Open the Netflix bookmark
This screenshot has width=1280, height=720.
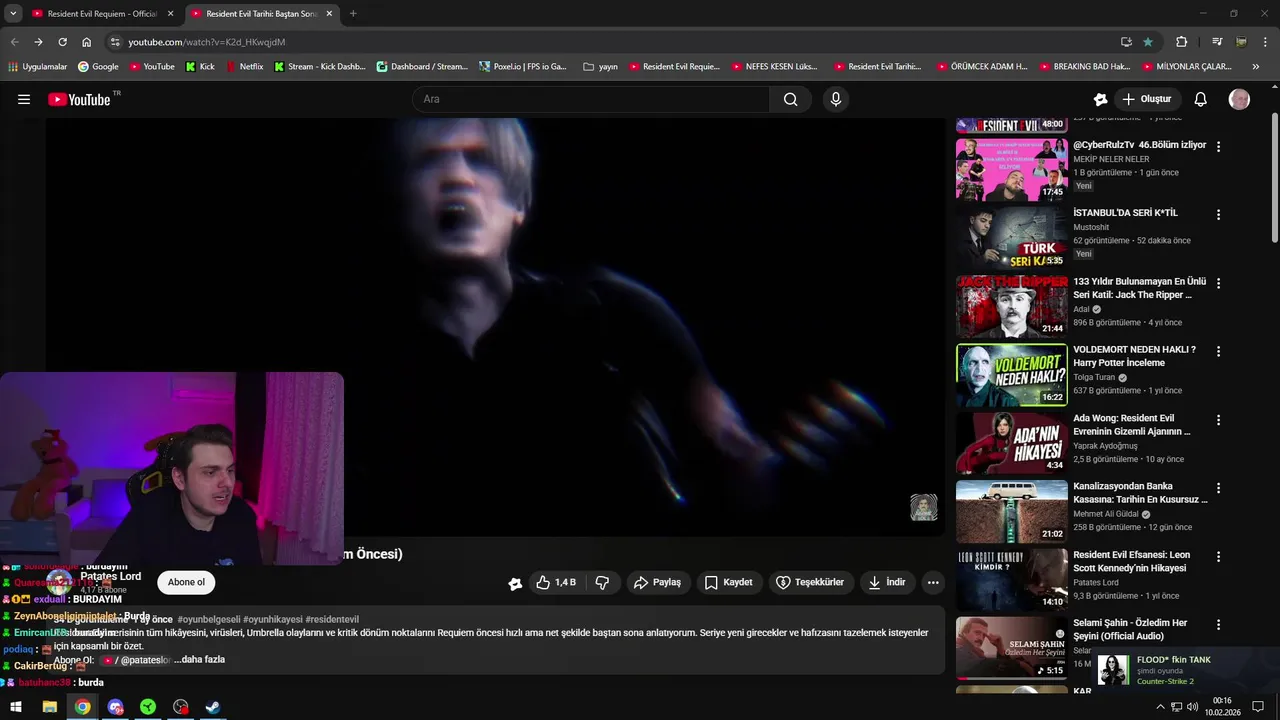[245, 67]
